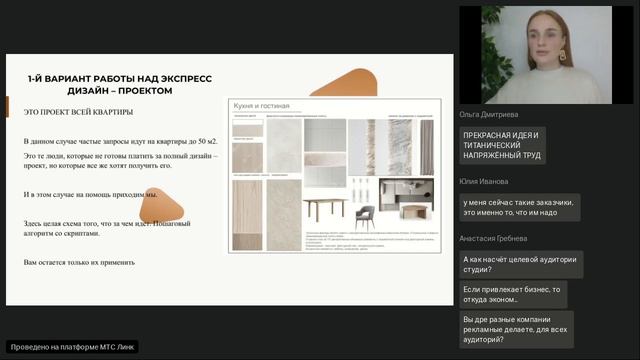Click chat message 'ПРЕКРАСНАЯ ИДЕЯ И ТИТАНИЧЕСКИЙ НАПРЯЖЁННЫЙ ТРУД'
Viewport: 640px width, 360px height.
pos(502,145)
